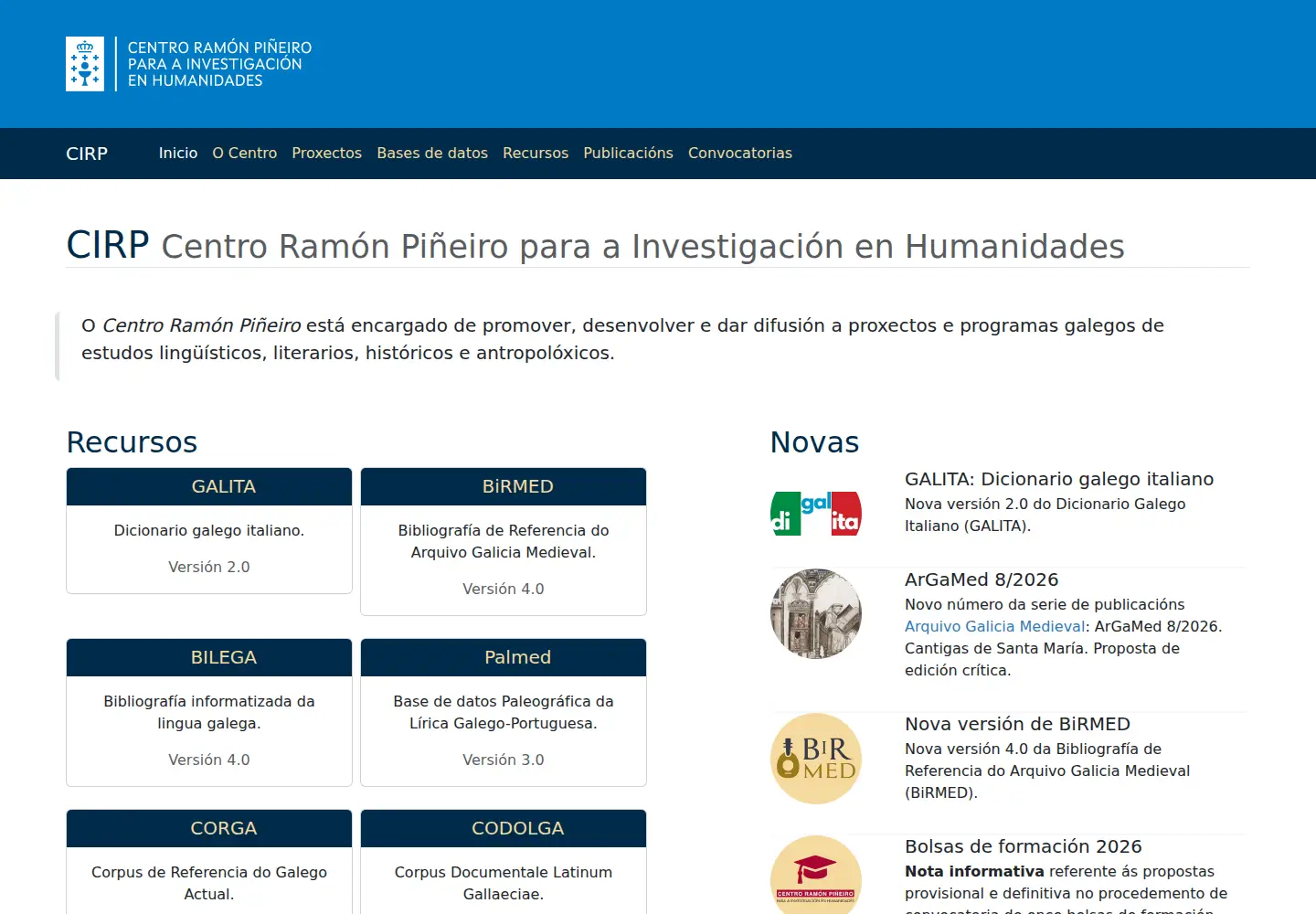Click the 'Recursos' section heading
Viewport: 1316px width, 914px height.
pyautogui.click(x=132, y=442)
